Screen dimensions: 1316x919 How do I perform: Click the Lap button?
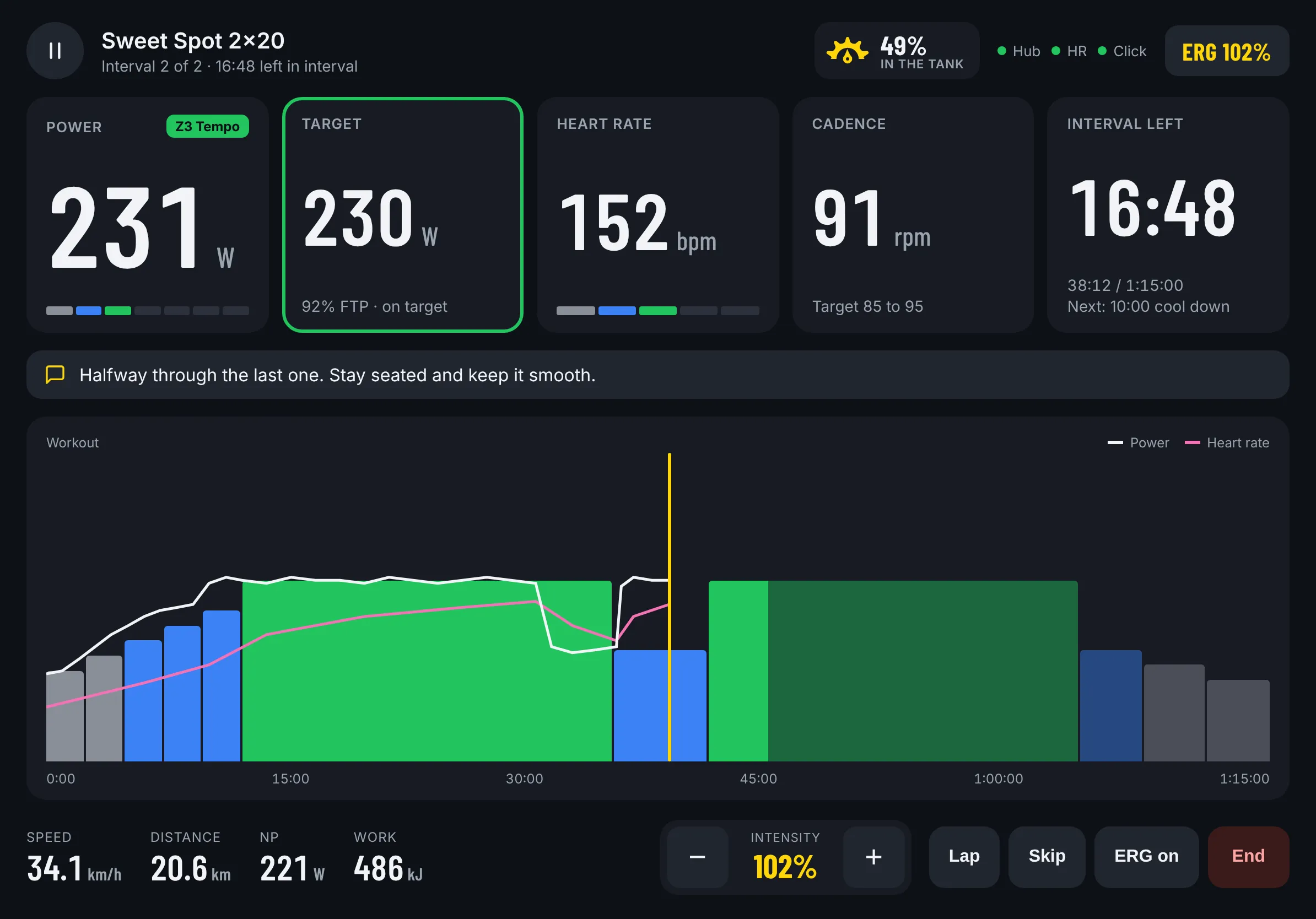point(964,856)
